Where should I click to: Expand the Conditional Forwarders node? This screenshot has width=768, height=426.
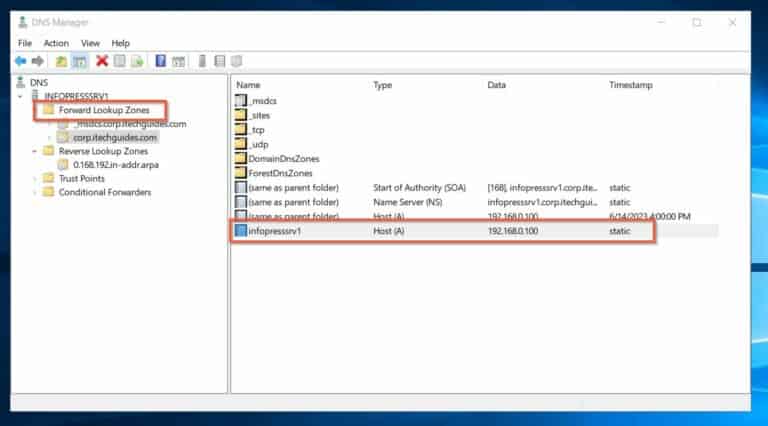click(34, 192)
